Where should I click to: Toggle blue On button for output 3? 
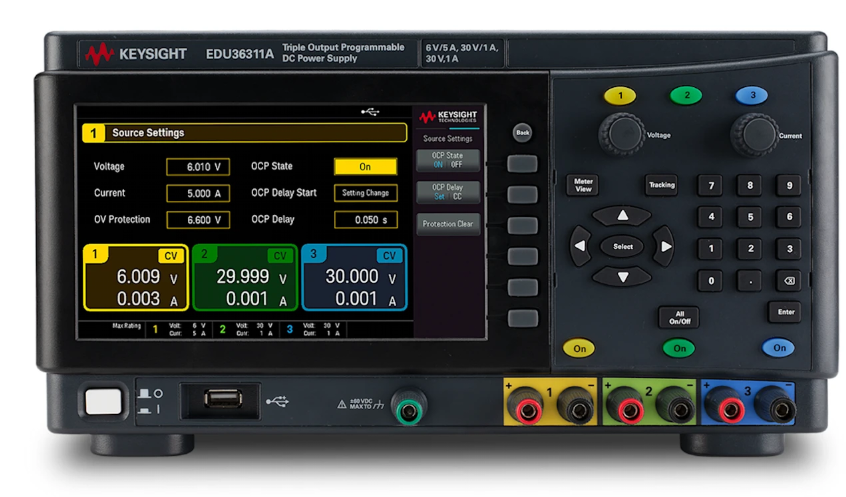click(778, 348)
